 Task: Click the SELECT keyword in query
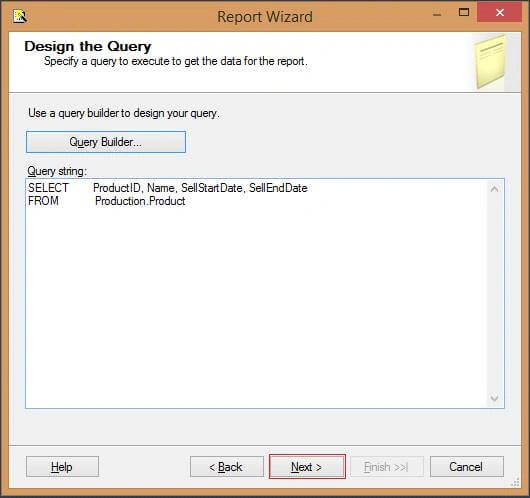(48, 188)
